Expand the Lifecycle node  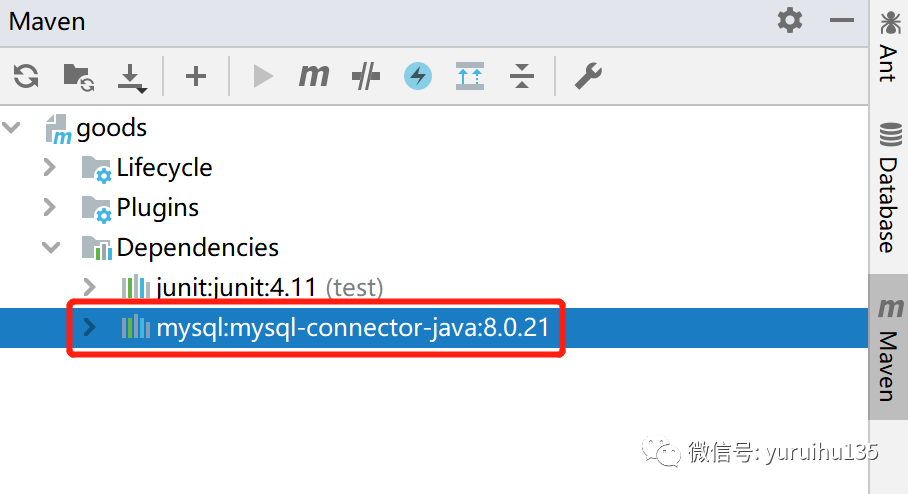(50, 167)
